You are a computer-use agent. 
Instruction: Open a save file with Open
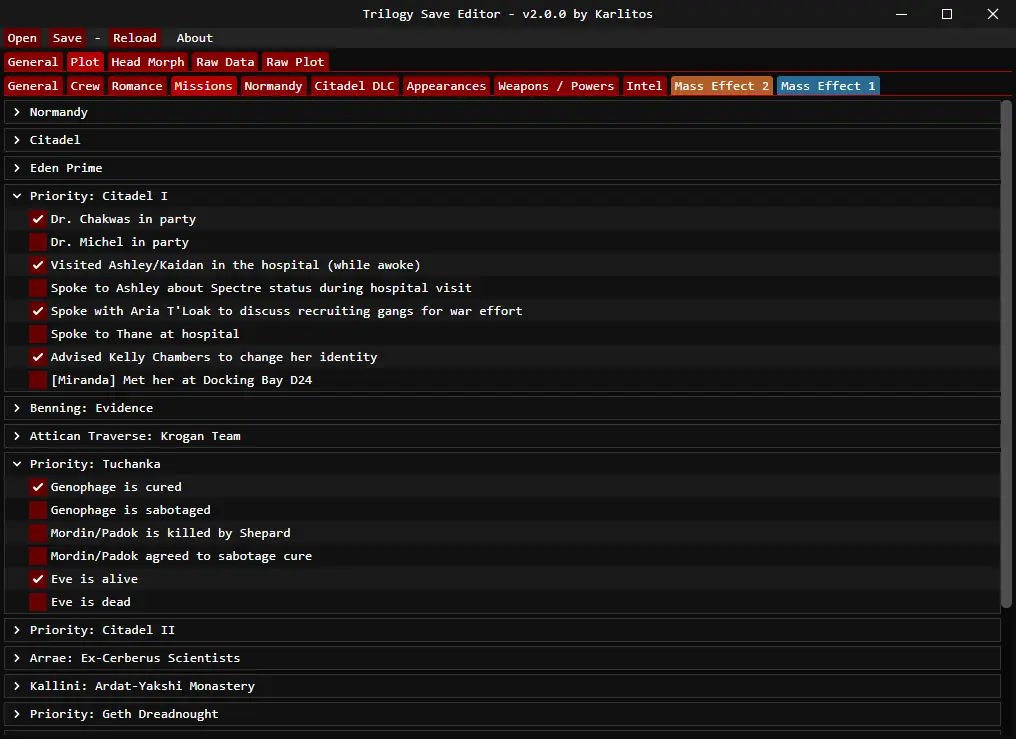[x=22, y=38]
